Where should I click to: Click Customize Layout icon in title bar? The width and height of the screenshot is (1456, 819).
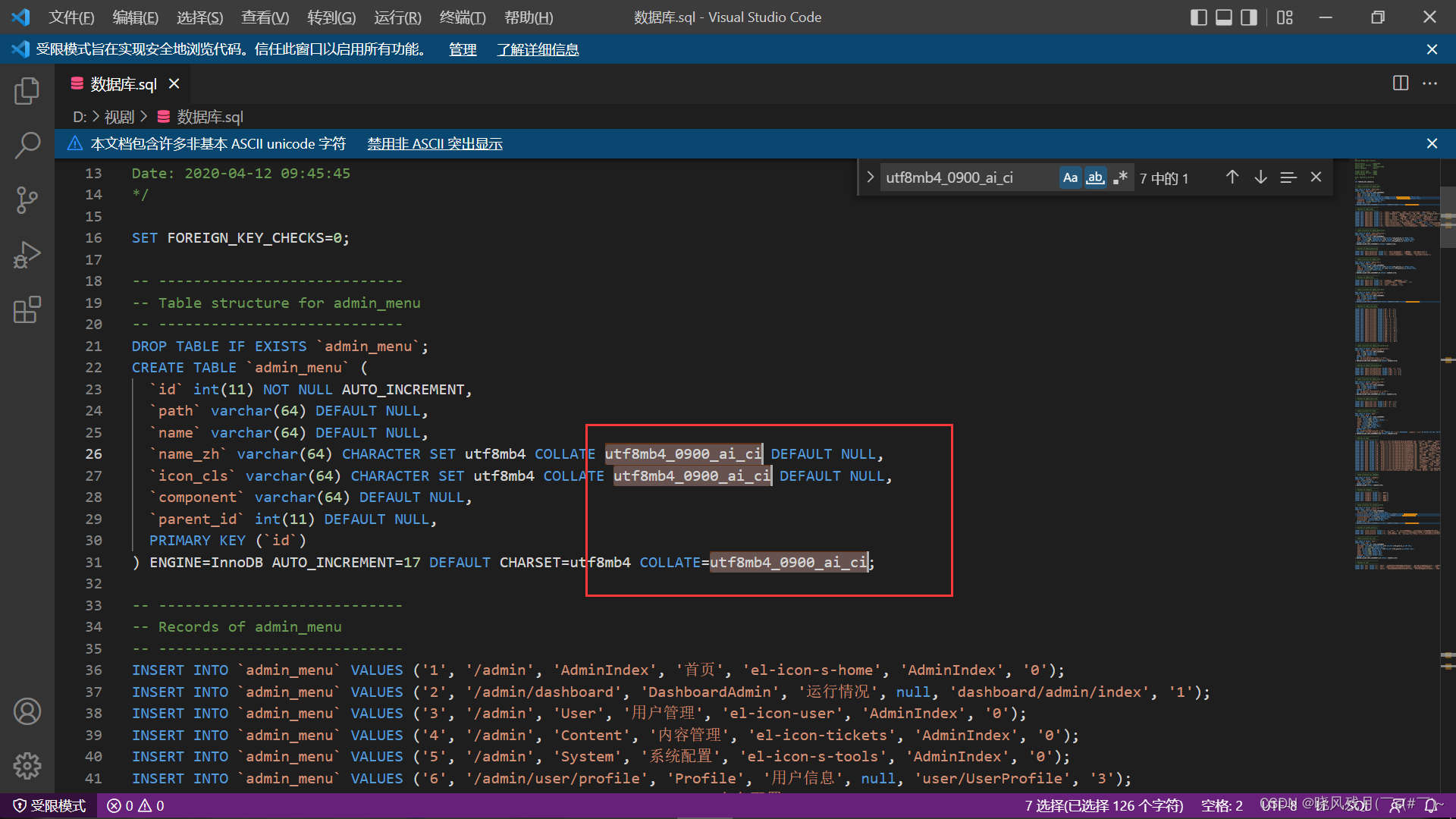1285,17
